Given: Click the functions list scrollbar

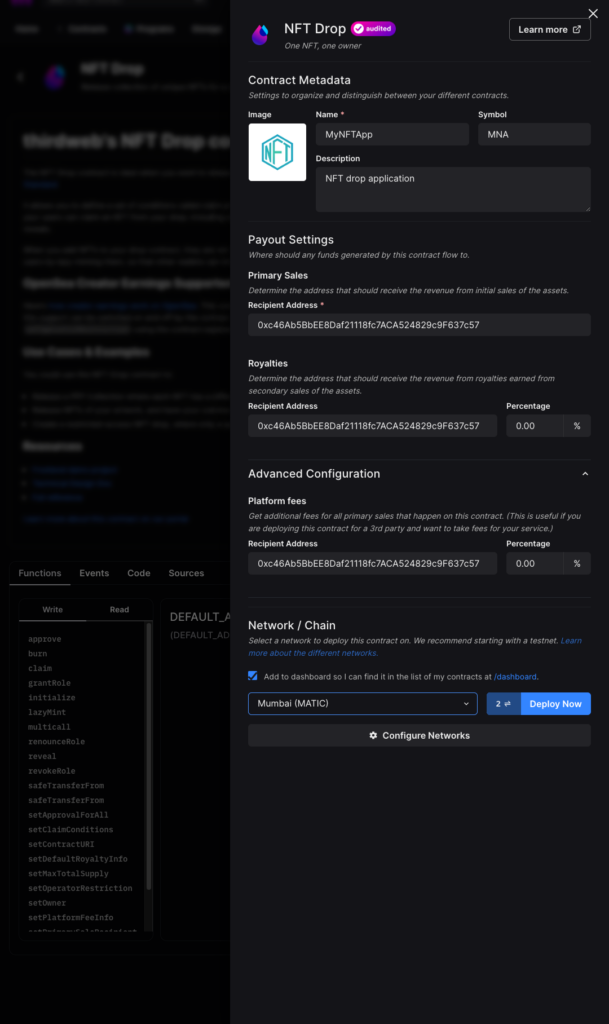Looking at the screenshot, I should coord(149,758).
